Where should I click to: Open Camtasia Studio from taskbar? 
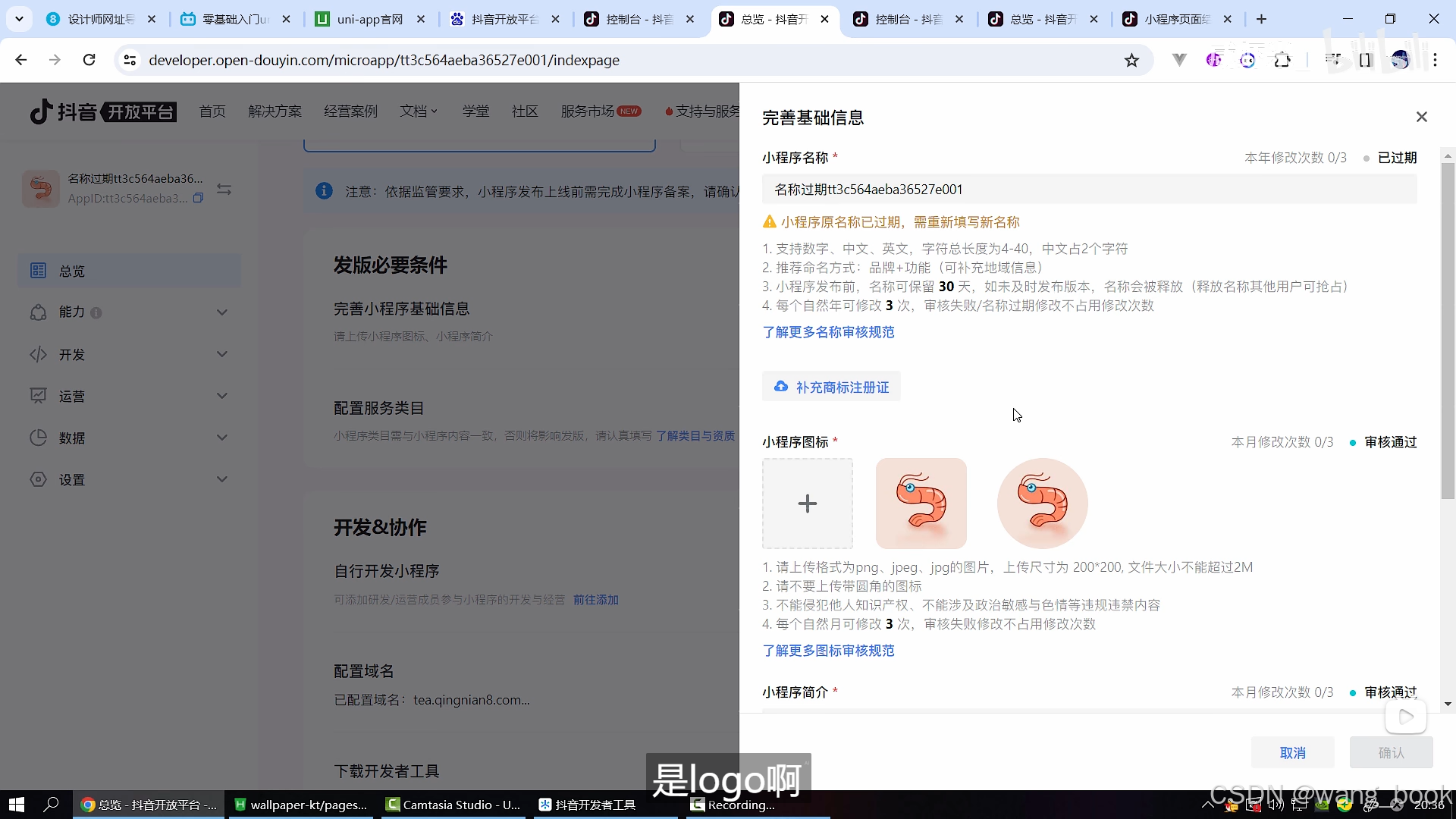pos(453,805)
